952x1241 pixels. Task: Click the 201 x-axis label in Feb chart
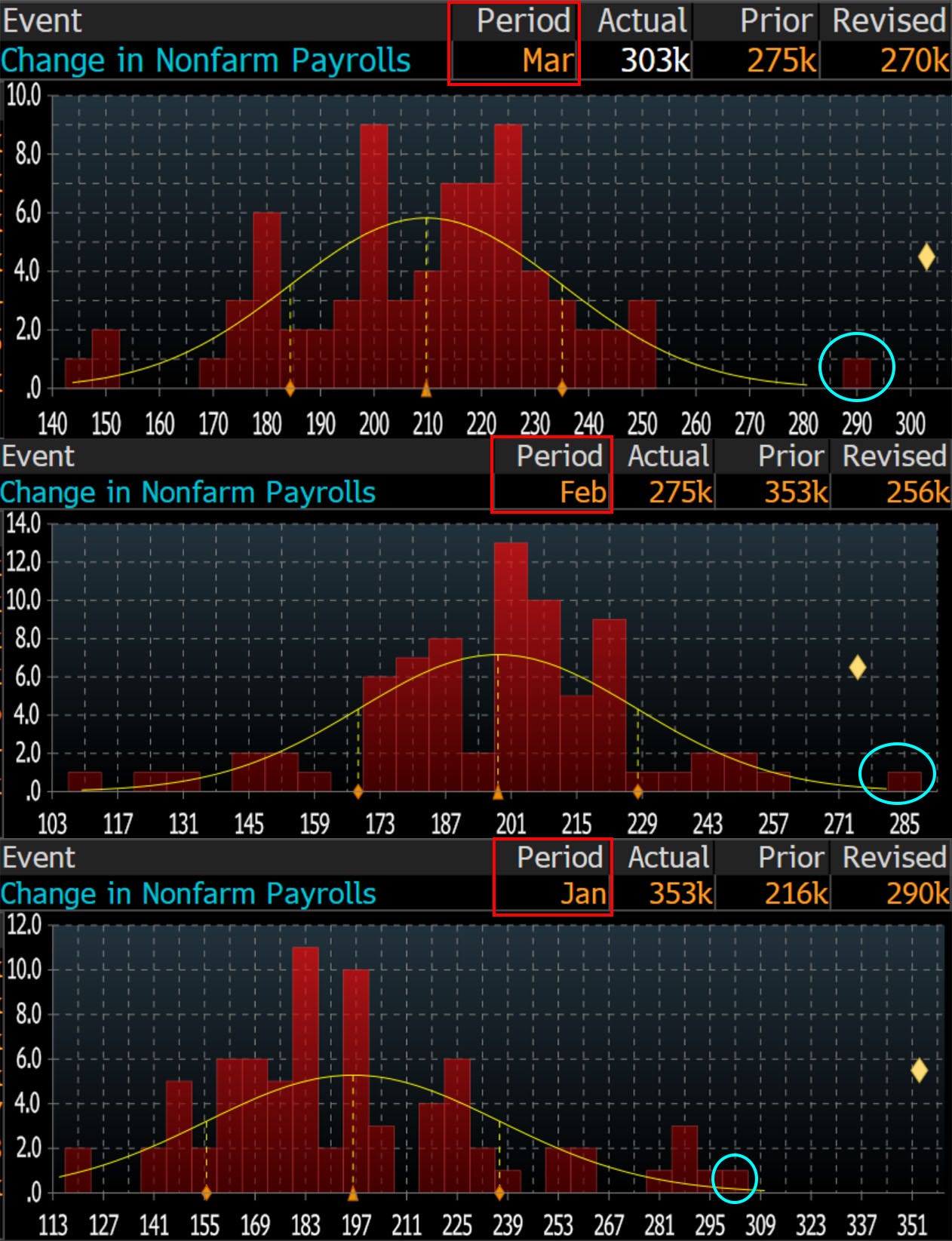511,824
